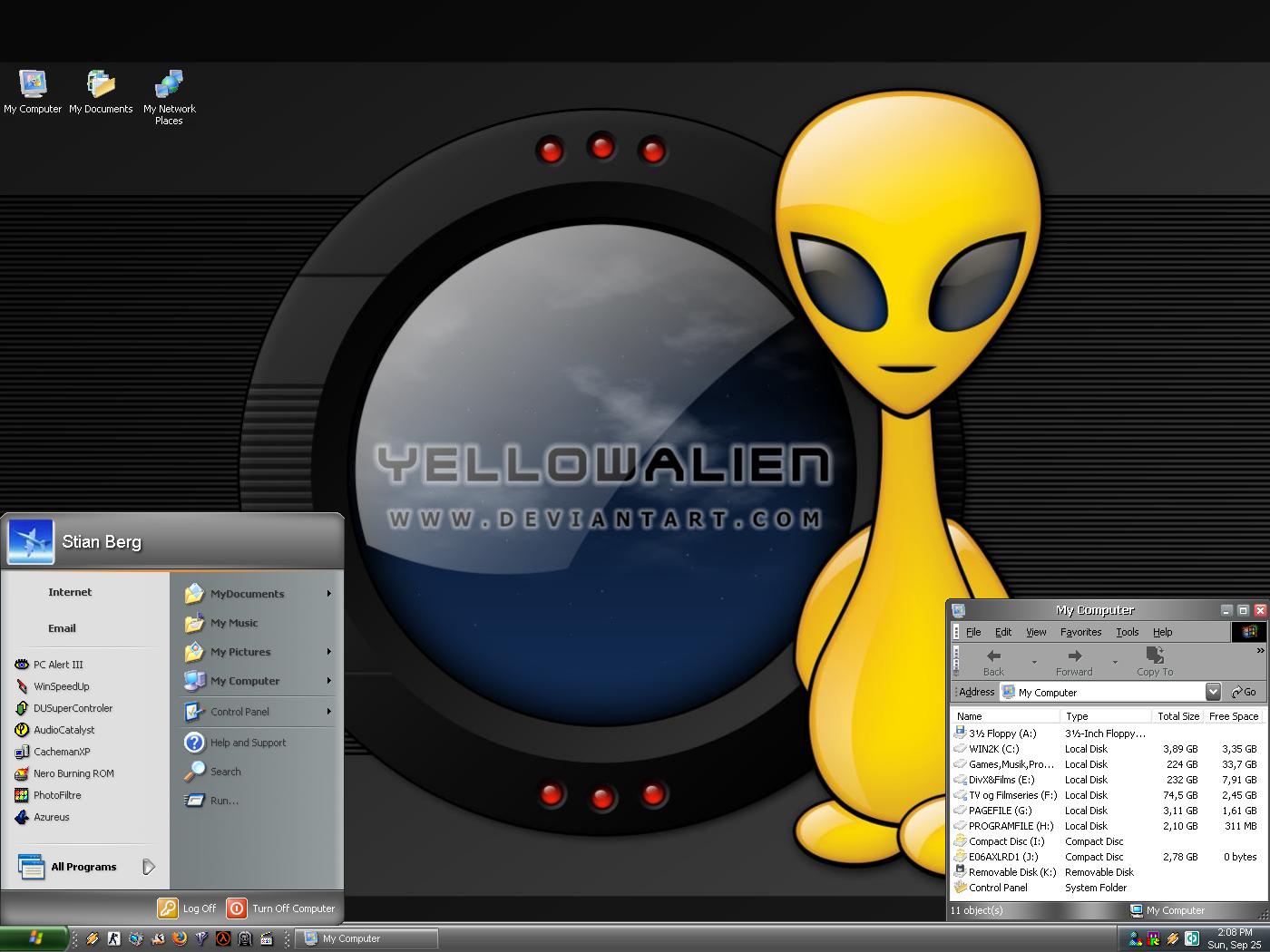This screenshot has width=1270, height=952.
Task: Expand All Programs in Start menu
Action: [x=86, y=867]
